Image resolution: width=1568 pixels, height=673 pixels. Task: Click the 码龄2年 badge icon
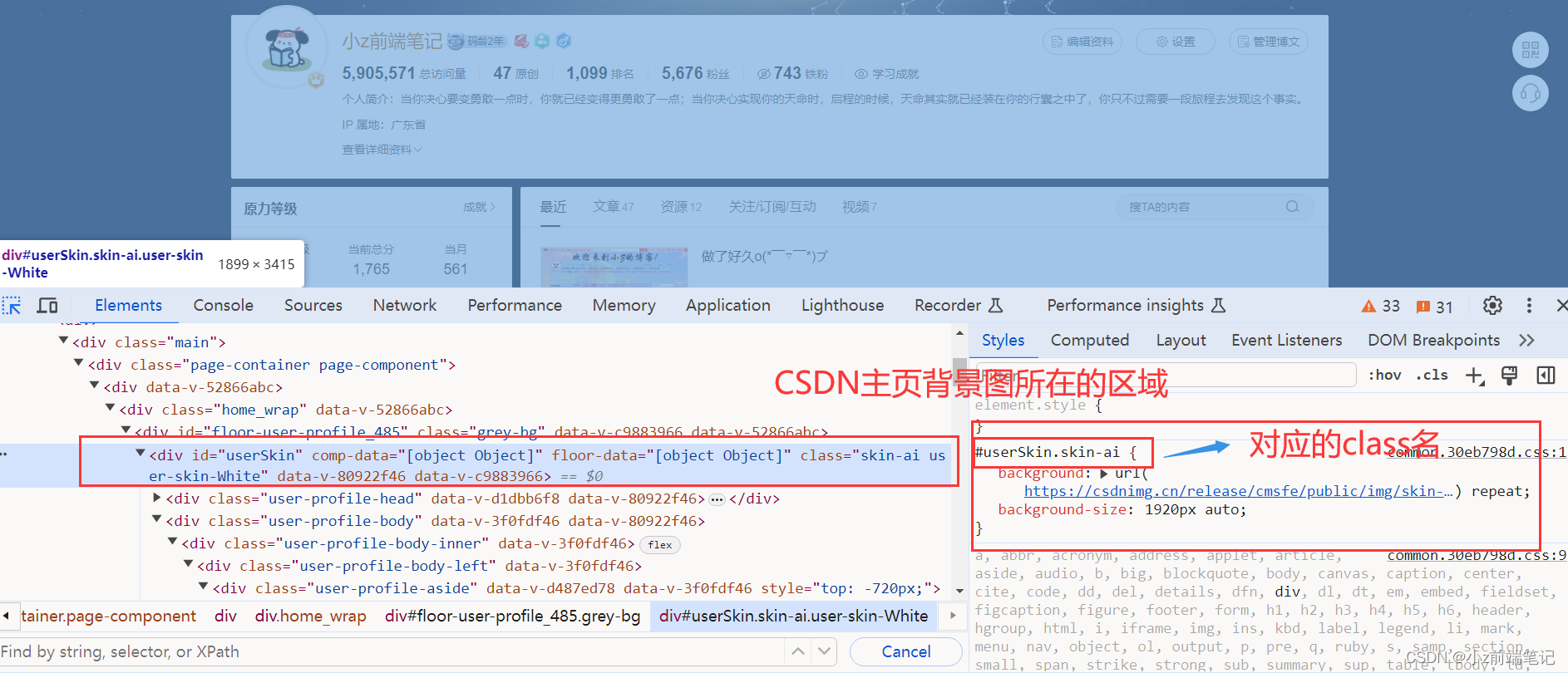[x=476, y=41]
